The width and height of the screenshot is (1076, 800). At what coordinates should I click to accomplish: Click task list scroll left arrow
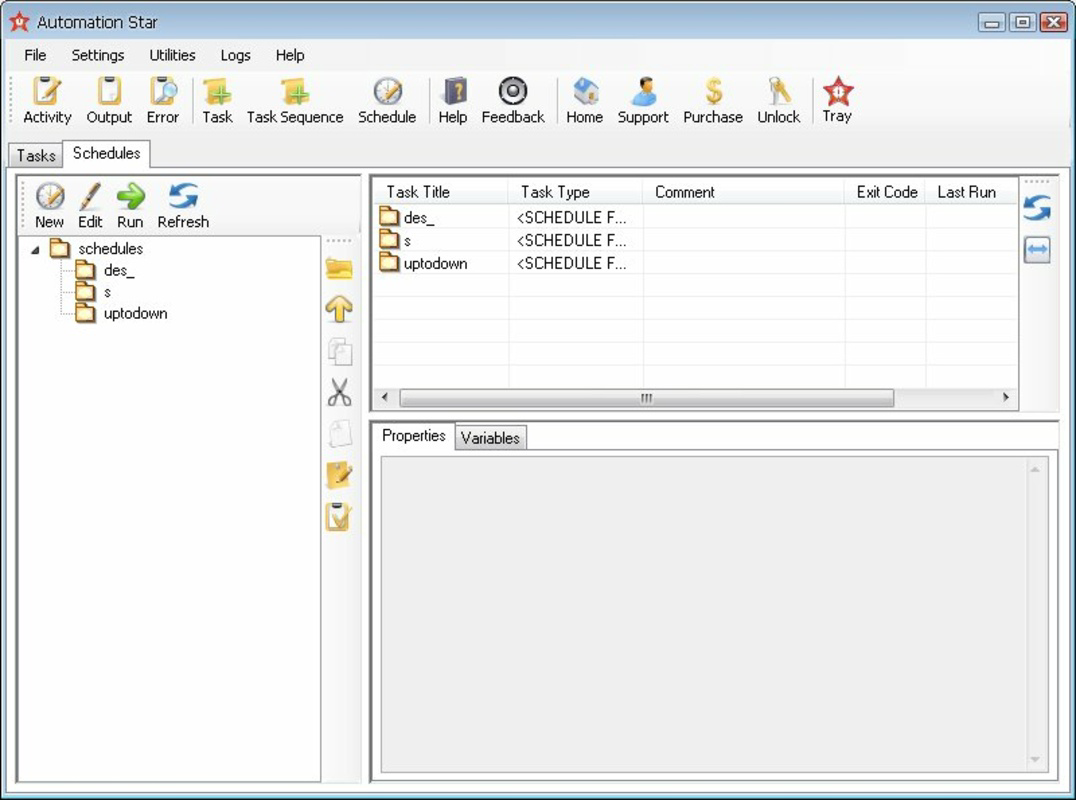click(384, 397)
